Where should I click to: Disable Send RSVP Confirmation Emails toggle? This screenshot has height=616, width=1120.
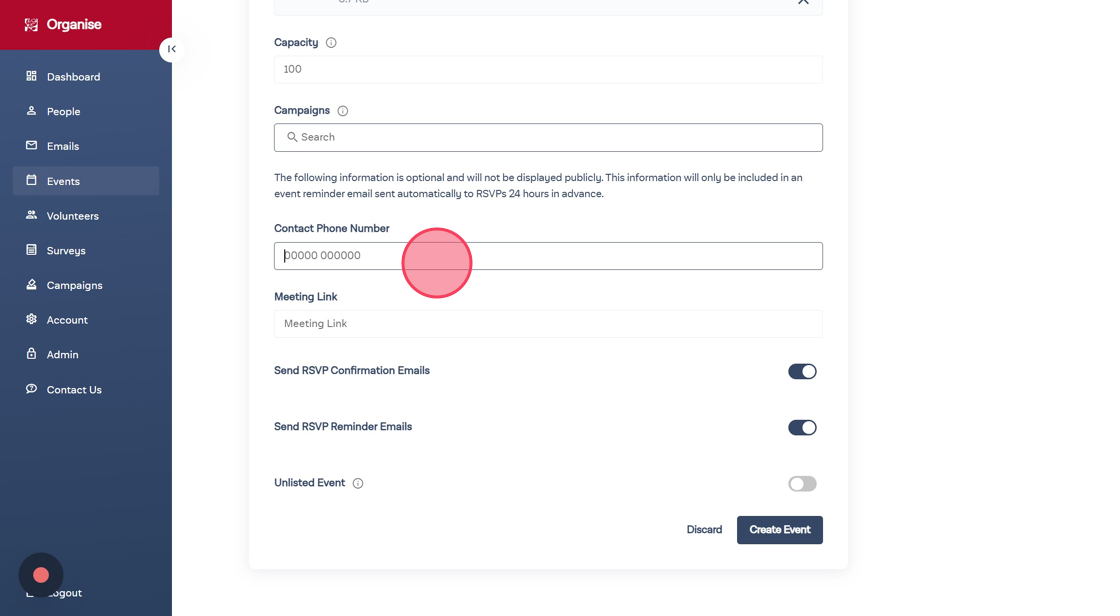[x=802, y=372]
